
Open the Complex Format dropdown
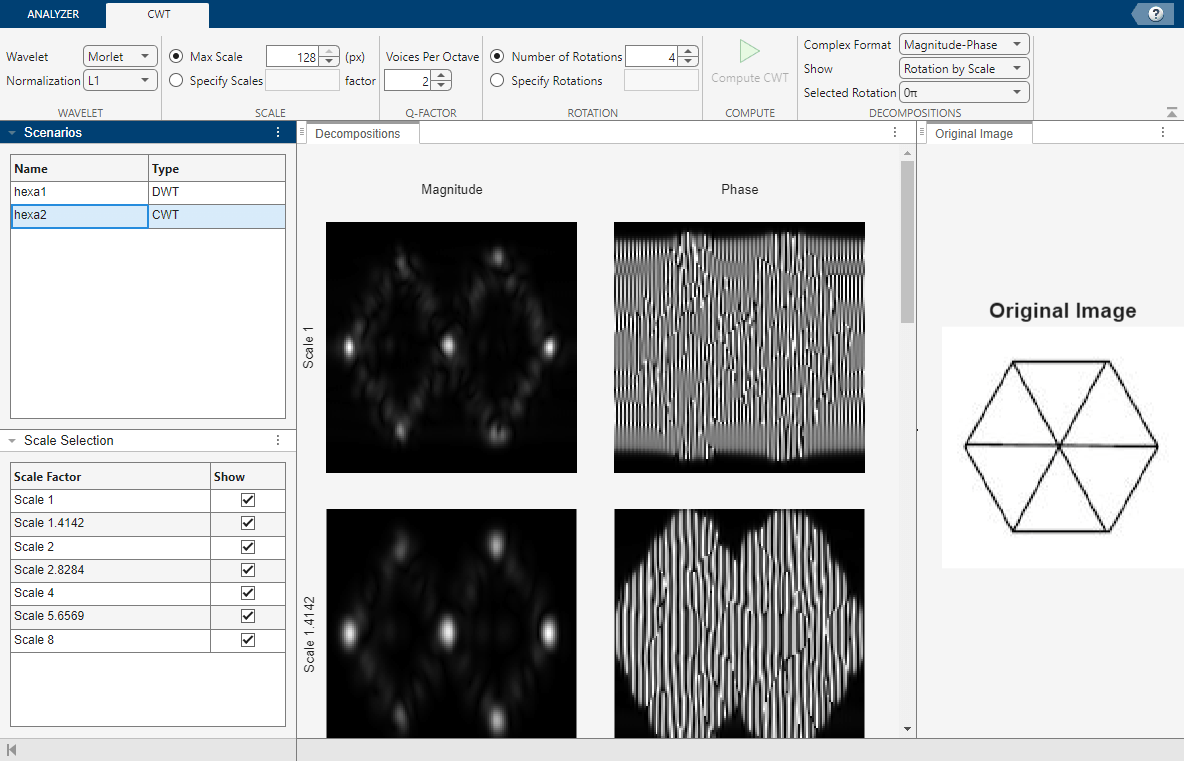pos(964,45)
